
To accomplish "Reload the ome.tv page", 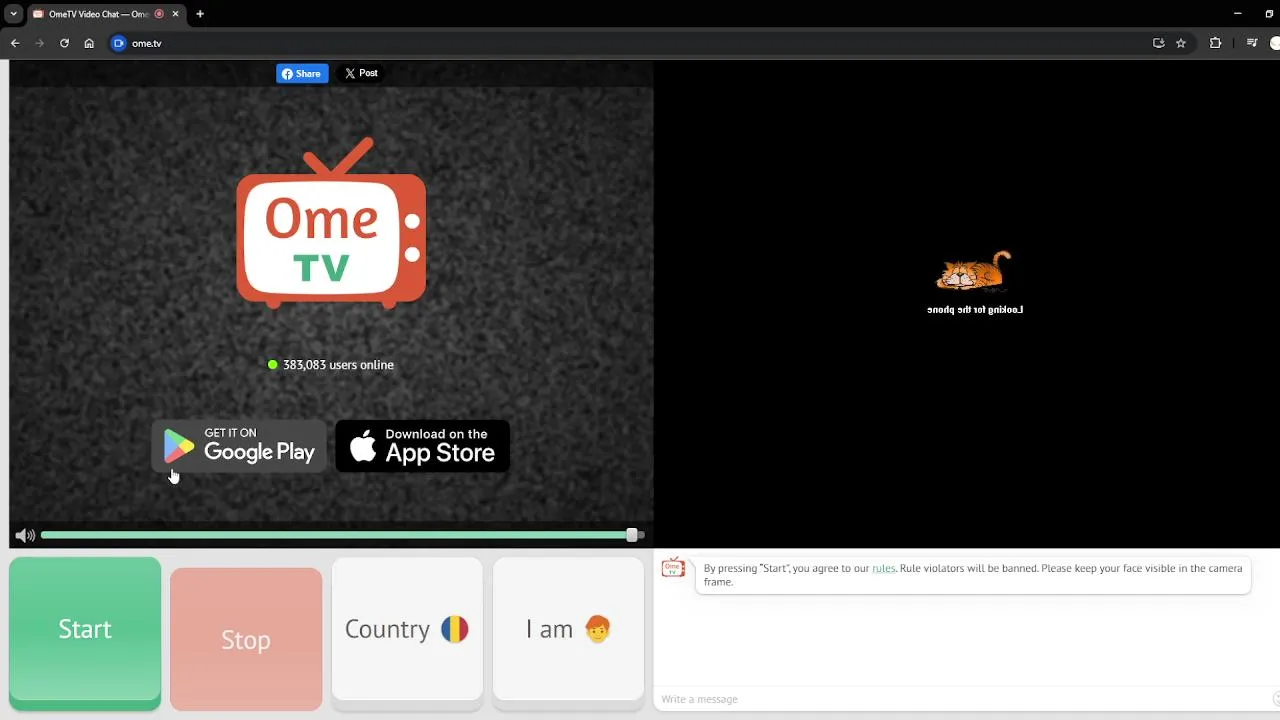I will click(x=64, y=43).
